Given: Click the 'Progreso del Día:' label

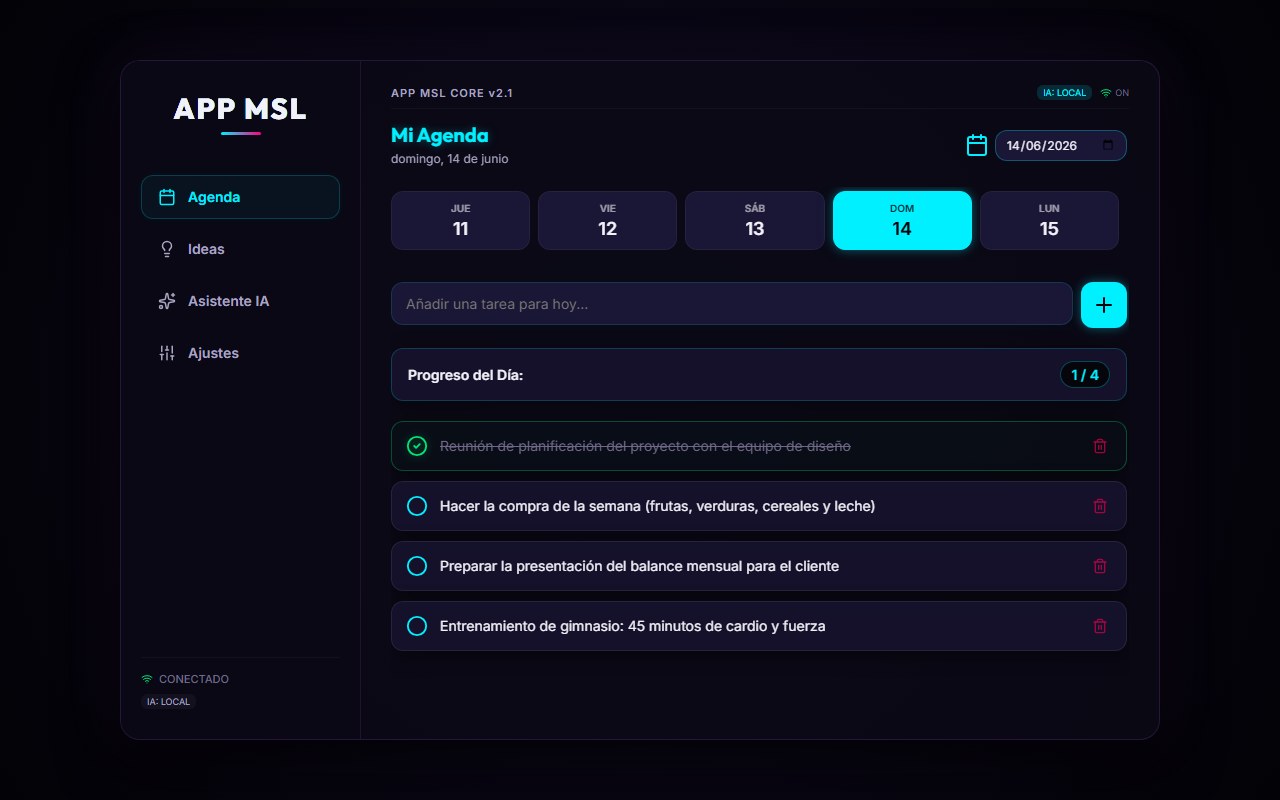Looking at the screenshot, I should [x=466, y=375].
